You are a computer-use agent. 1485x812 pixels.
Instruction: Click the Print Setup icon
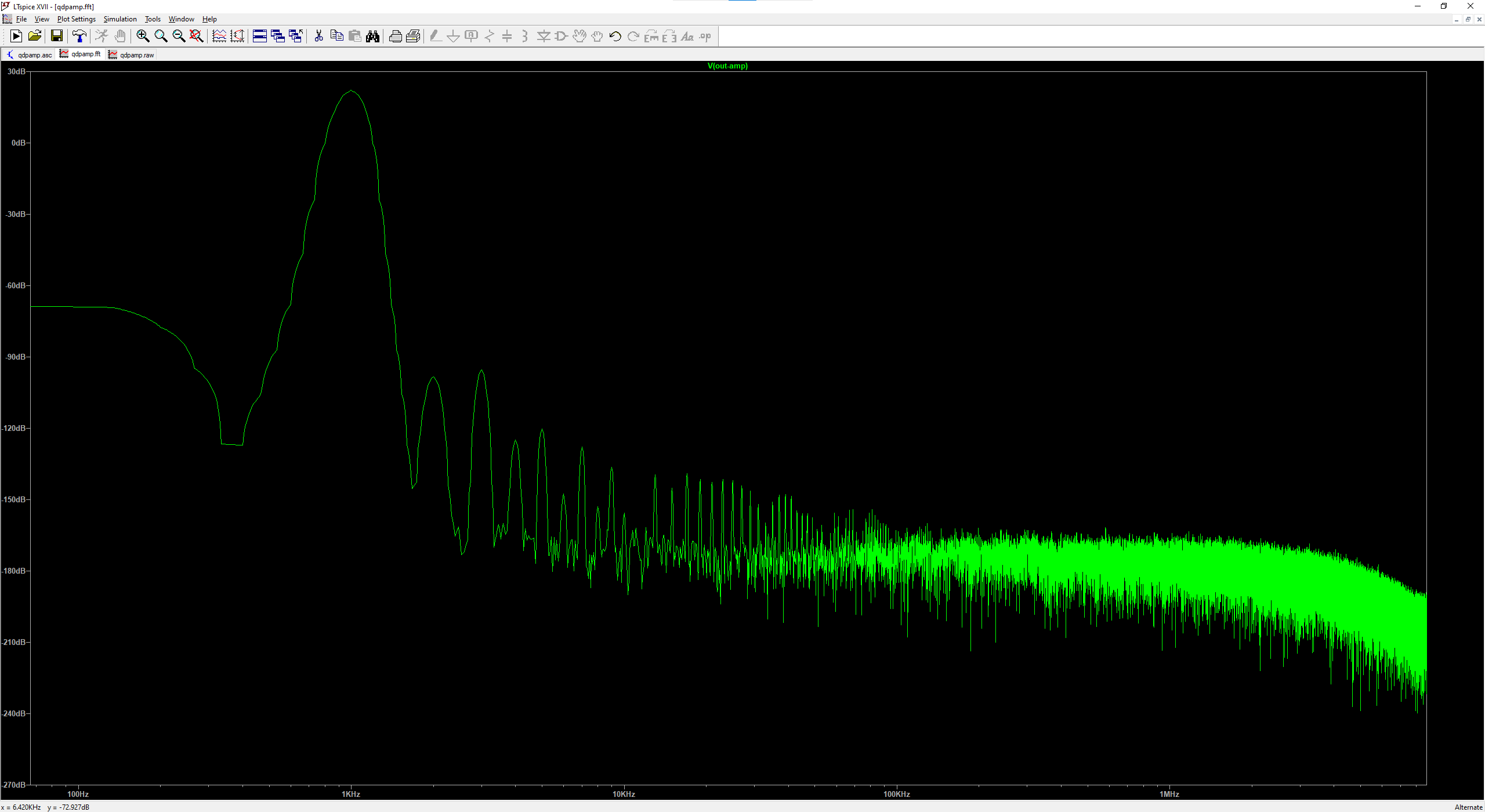pos(413,37)
